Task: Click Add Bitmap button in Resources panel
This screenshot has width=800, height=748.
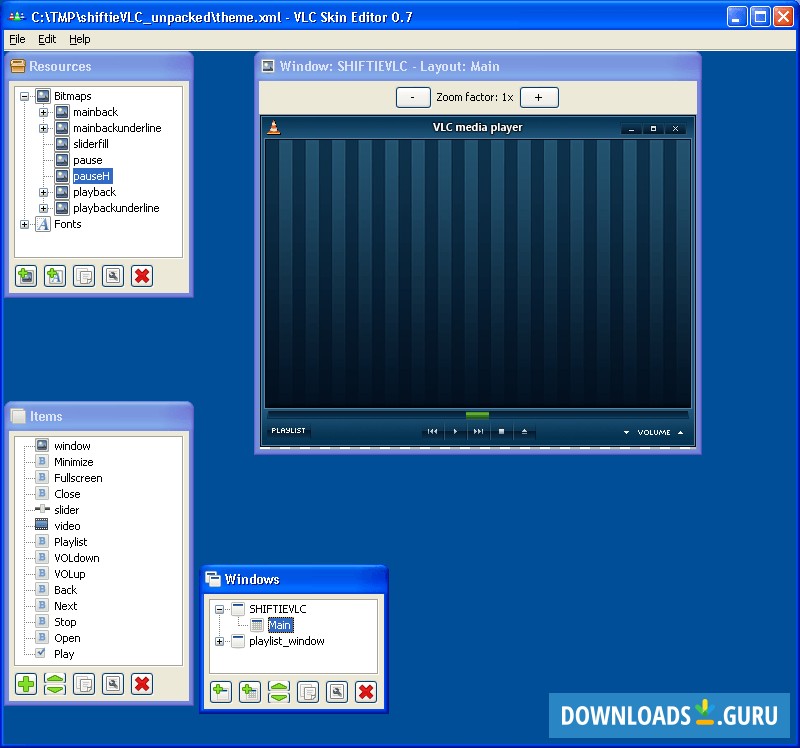Action: 27,276
